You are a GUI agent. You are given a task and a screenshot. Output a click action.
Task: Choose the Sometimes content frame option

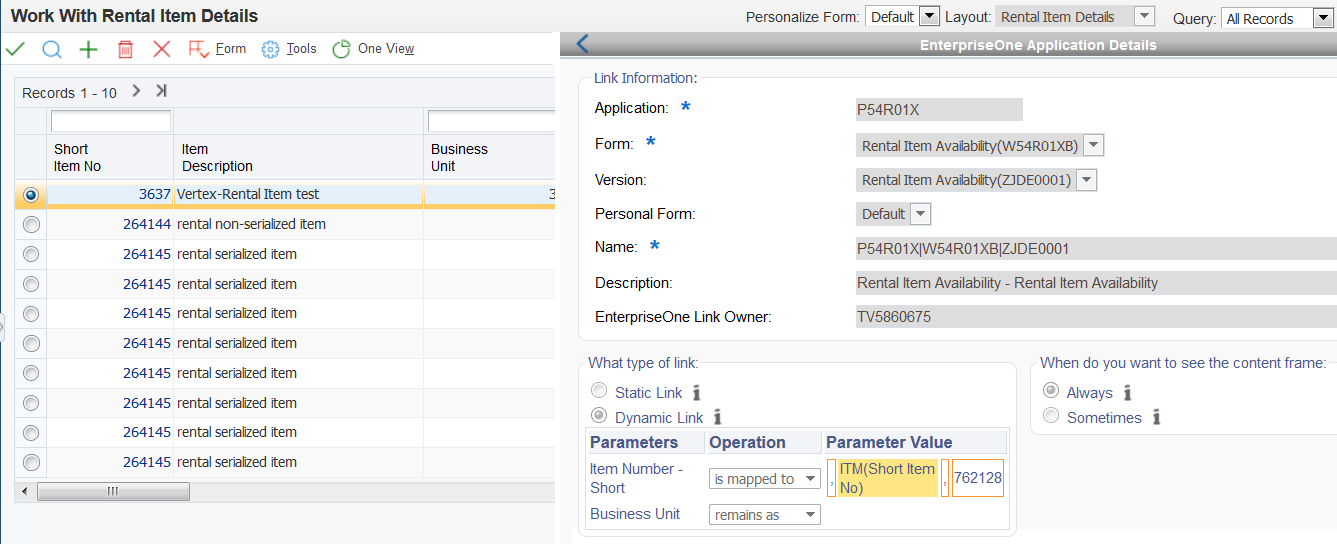[x=1051, y=416]
